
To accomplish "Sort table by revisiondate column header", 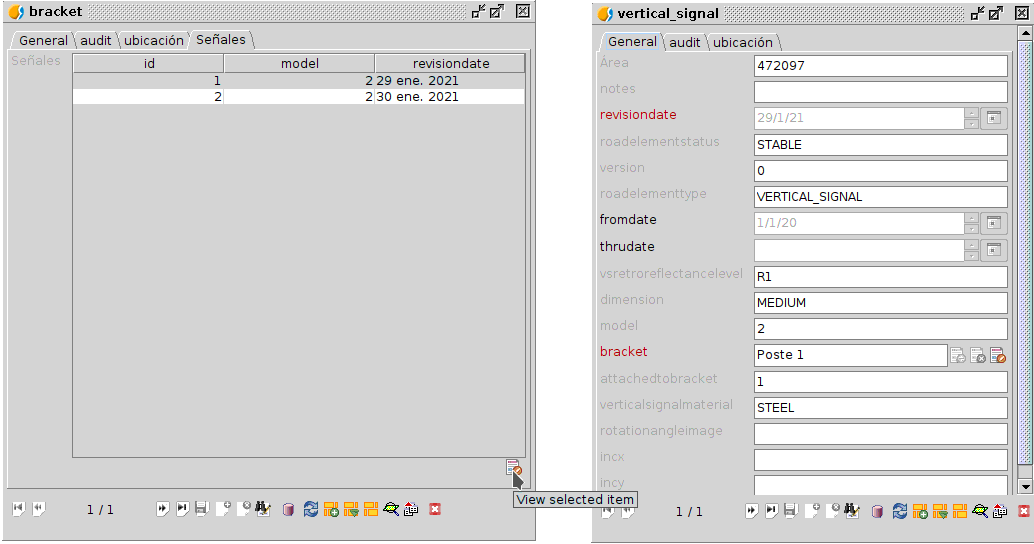I will click(450, 63).
